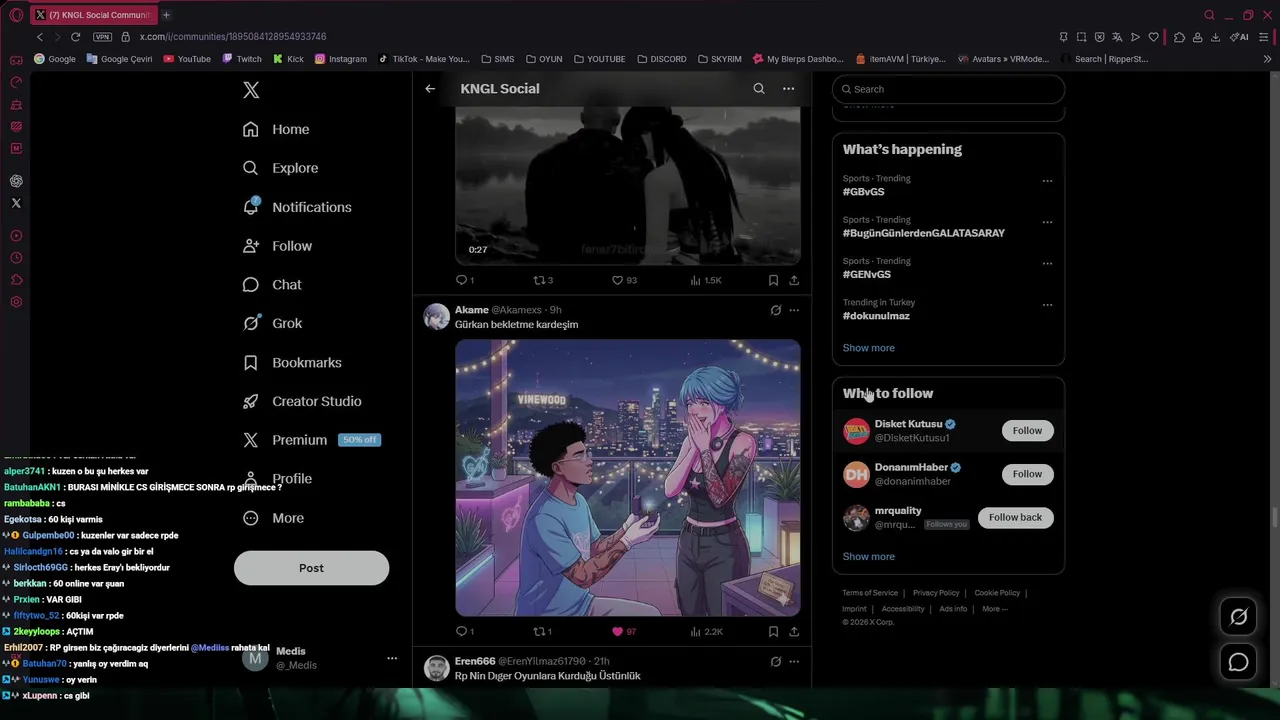Open the Explore page

[281, 168]
